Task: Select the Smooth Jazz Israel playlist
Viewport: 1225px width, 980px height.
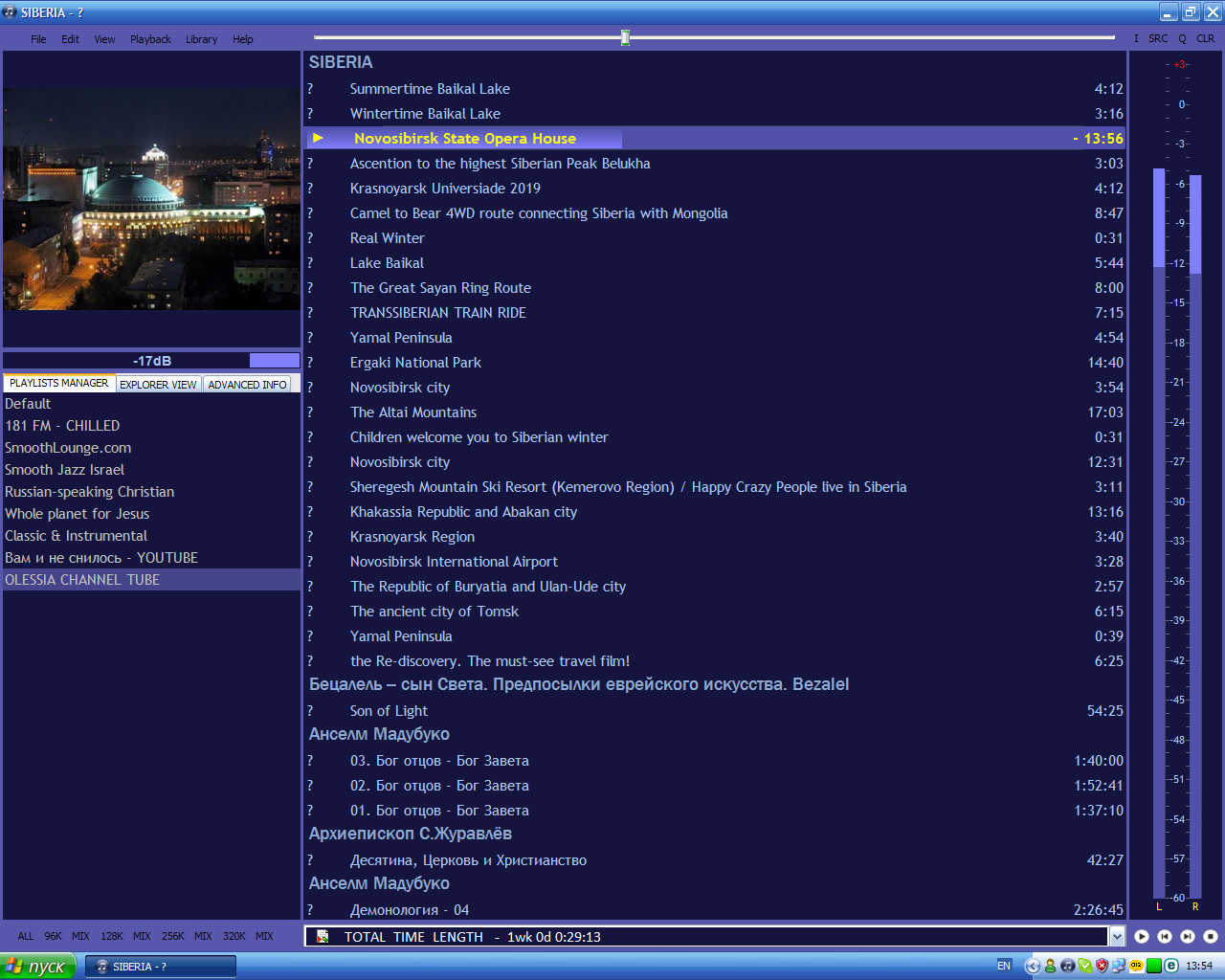Action: 64,470
